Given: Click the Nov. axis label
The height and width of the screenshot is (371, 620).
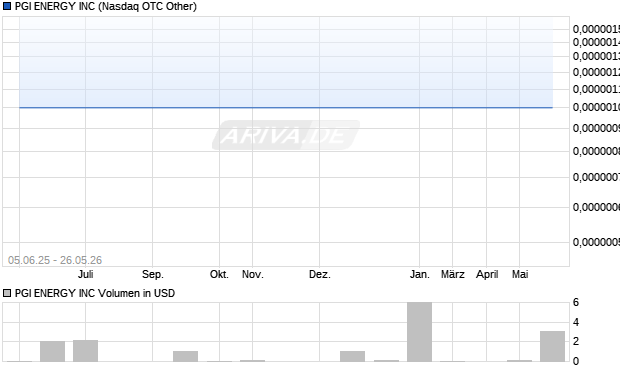Looking at the screenshot, I should pos(253,274).
